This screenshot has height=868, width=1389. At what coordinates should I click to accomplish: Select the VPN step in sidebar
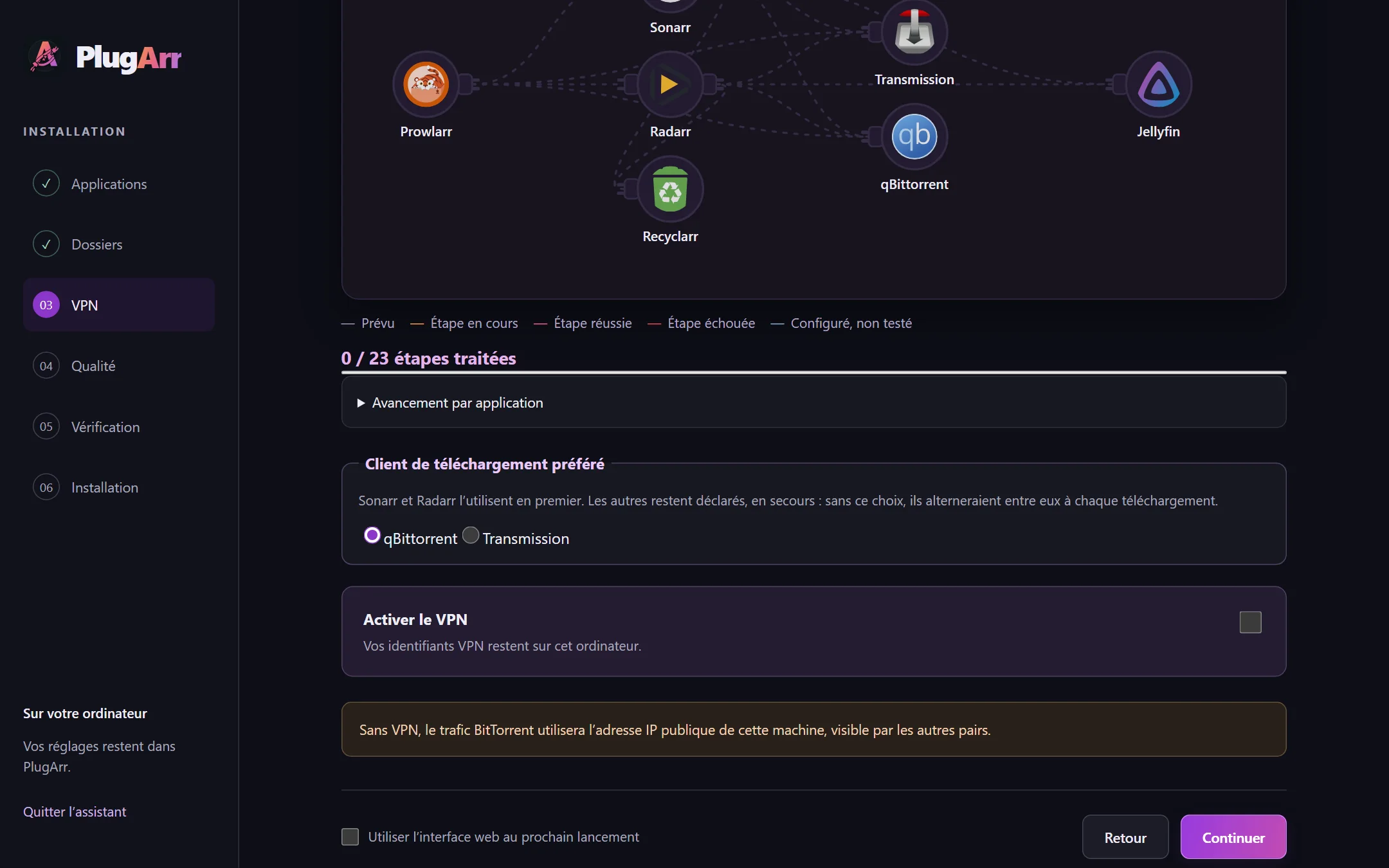(119, 305)
